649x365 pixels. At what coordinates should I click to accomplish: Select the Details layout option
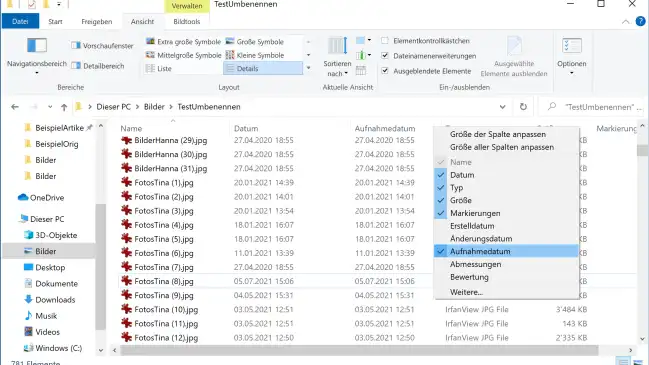pyautogui.click(x=263, y=68)
